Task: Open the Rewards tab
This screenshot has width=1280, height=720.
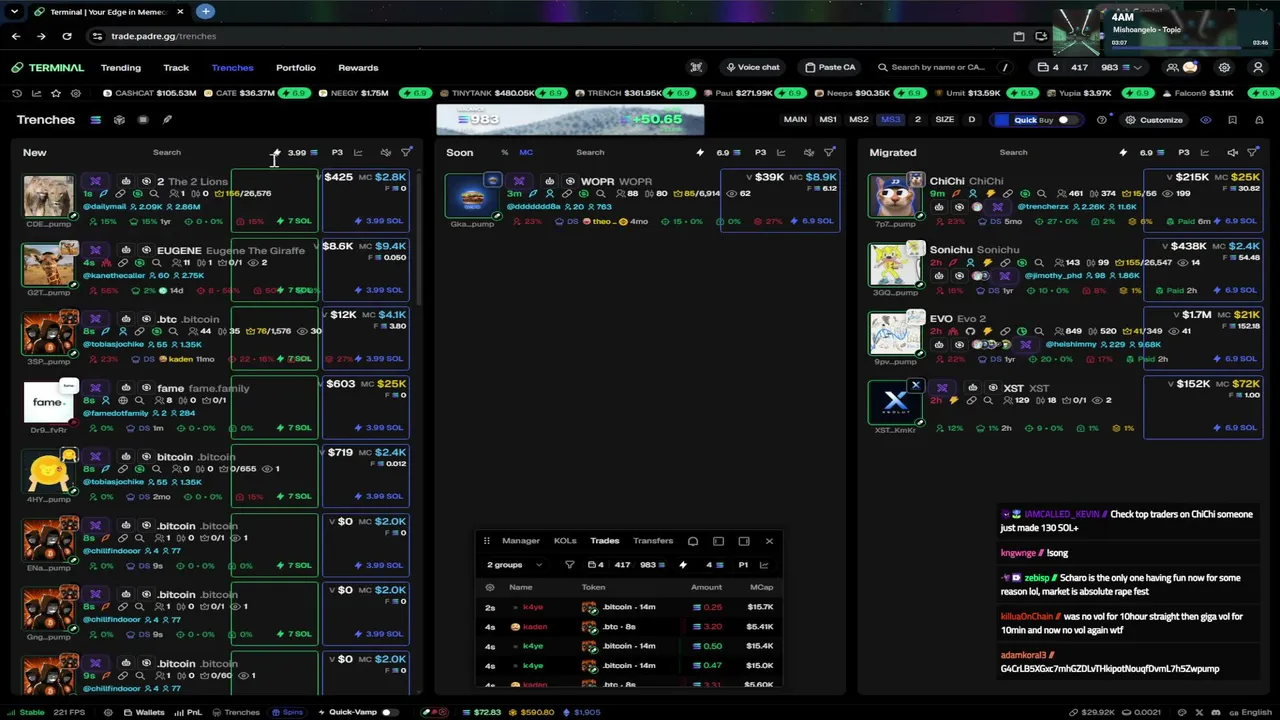Action: [358, 67]
